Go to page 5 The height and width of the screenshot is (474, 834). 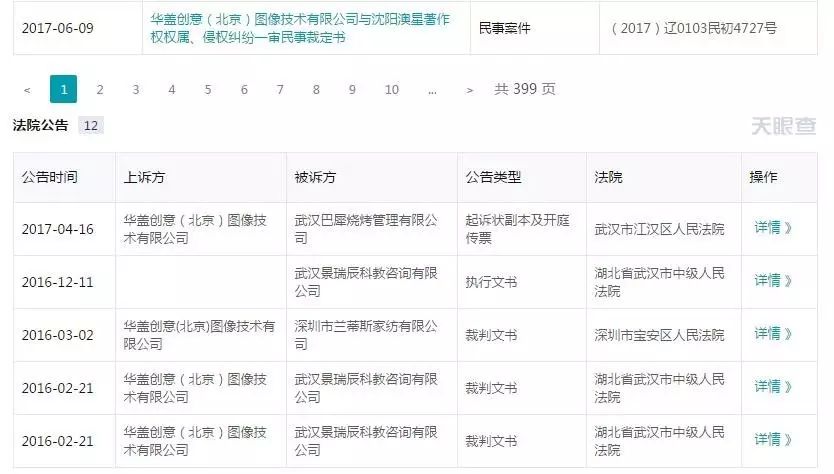(208, 89)
